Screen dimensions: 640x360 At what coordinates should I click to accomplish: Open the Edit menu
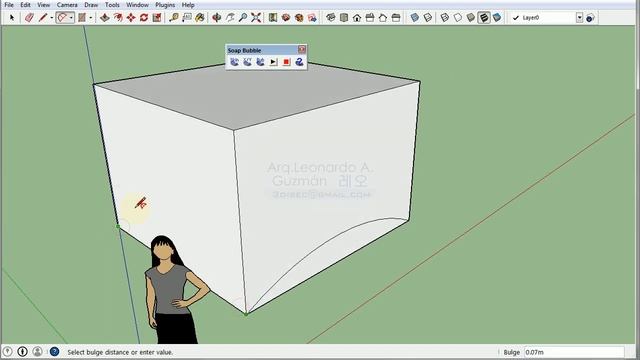[25, 5]
